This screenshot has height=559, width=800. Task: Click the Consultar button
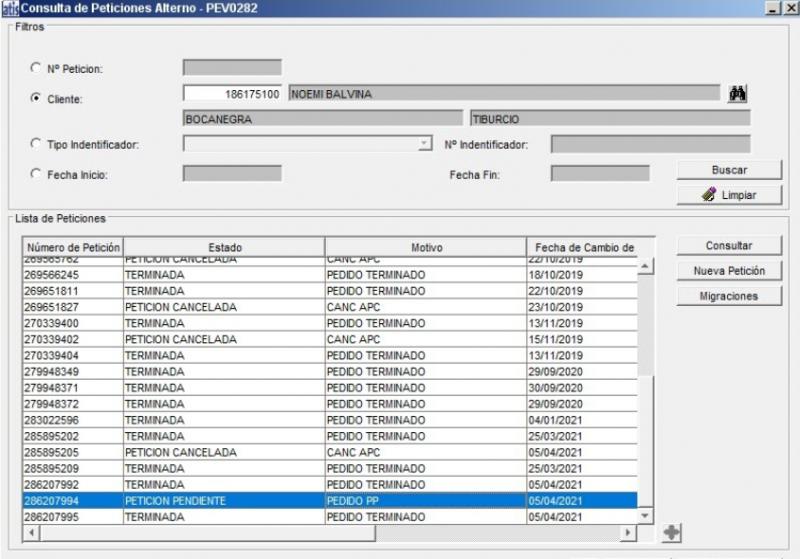[729, 246]
